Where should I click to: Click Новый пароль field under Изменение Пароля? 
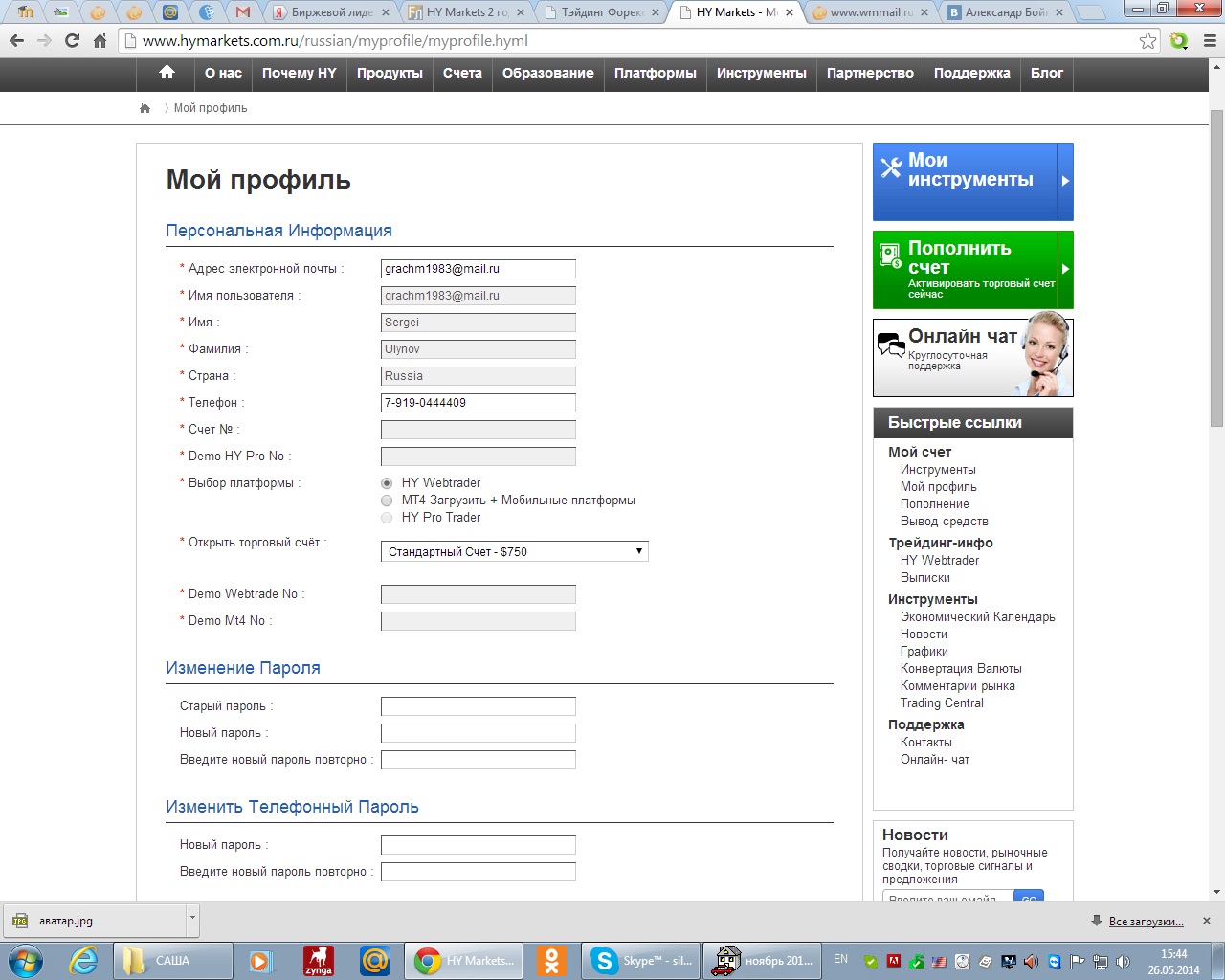(x=479, y=733)
